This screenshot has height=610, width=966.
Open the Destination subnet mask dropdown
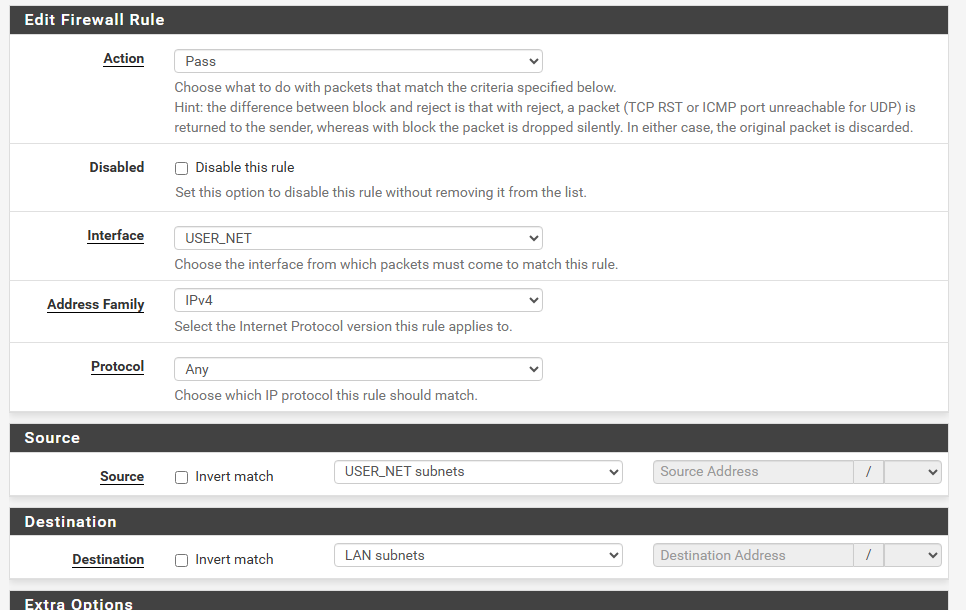912,555
